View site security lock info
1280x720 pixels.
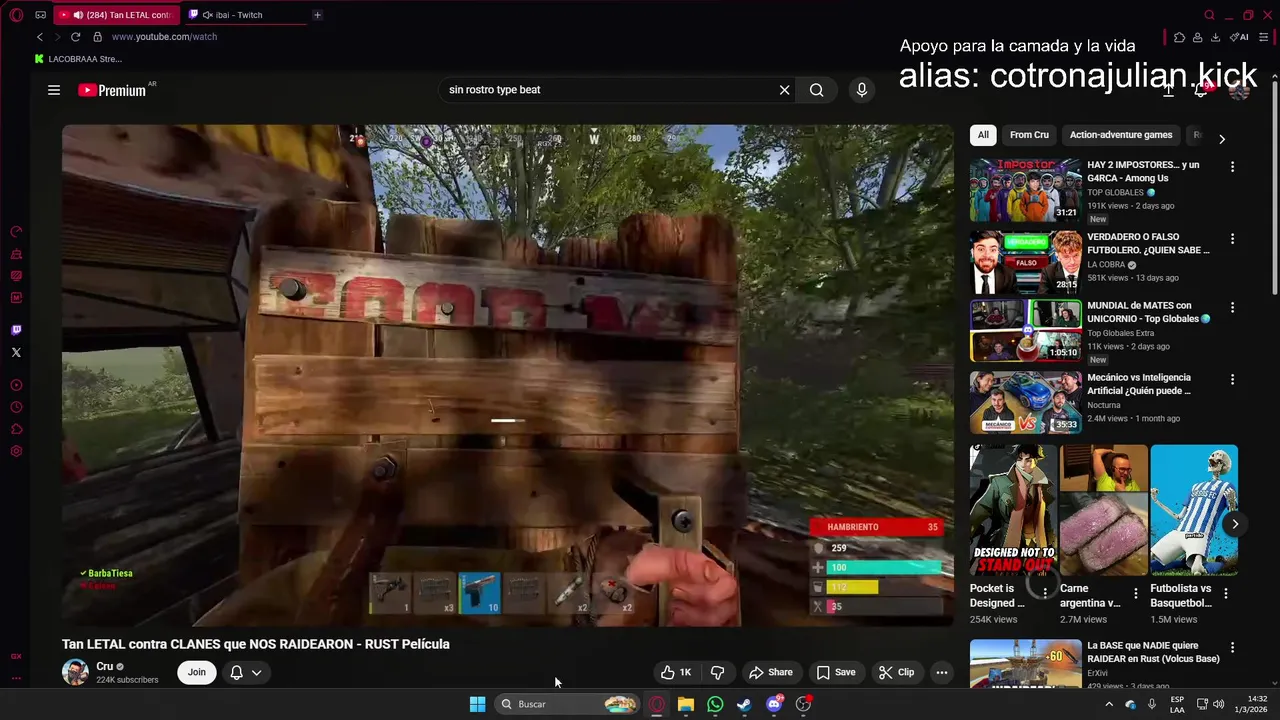click(97, 37)
